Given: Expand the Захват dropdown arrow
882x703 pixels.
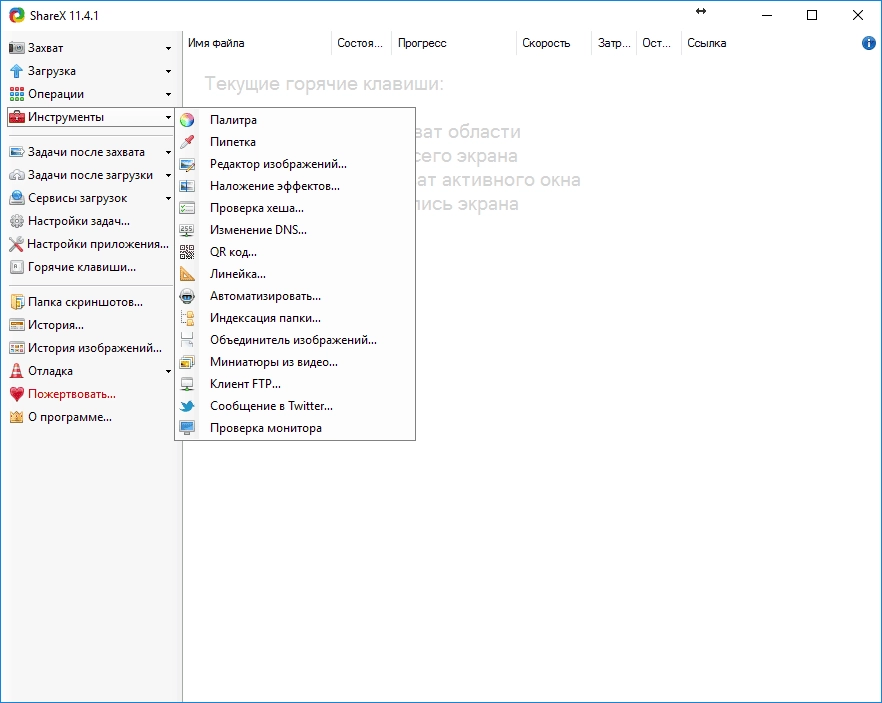Looking at the screenshot, I should click(x=168, y=48).
